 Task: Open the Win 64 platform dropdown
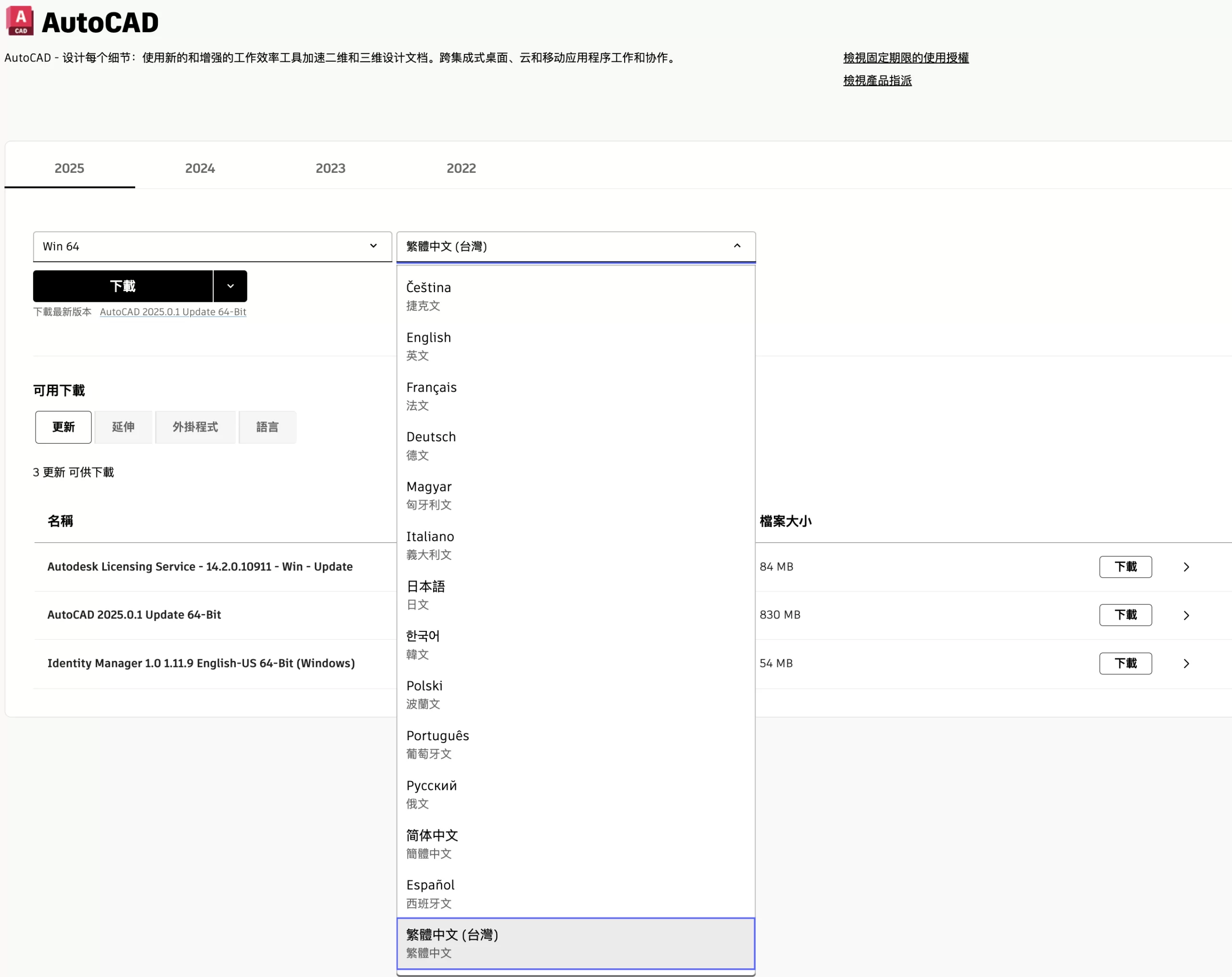pyautogui.click(x=212, y=246)
